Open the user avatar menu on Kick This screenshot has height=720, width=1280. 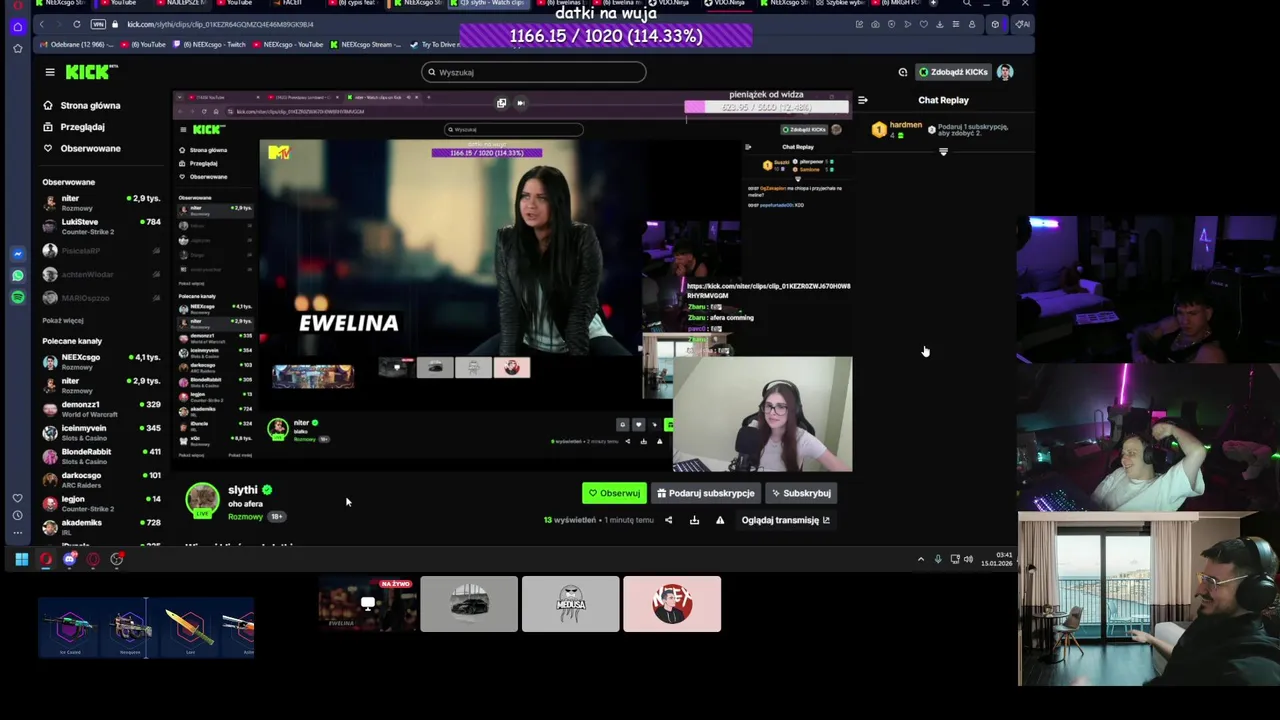(1005, 72)
